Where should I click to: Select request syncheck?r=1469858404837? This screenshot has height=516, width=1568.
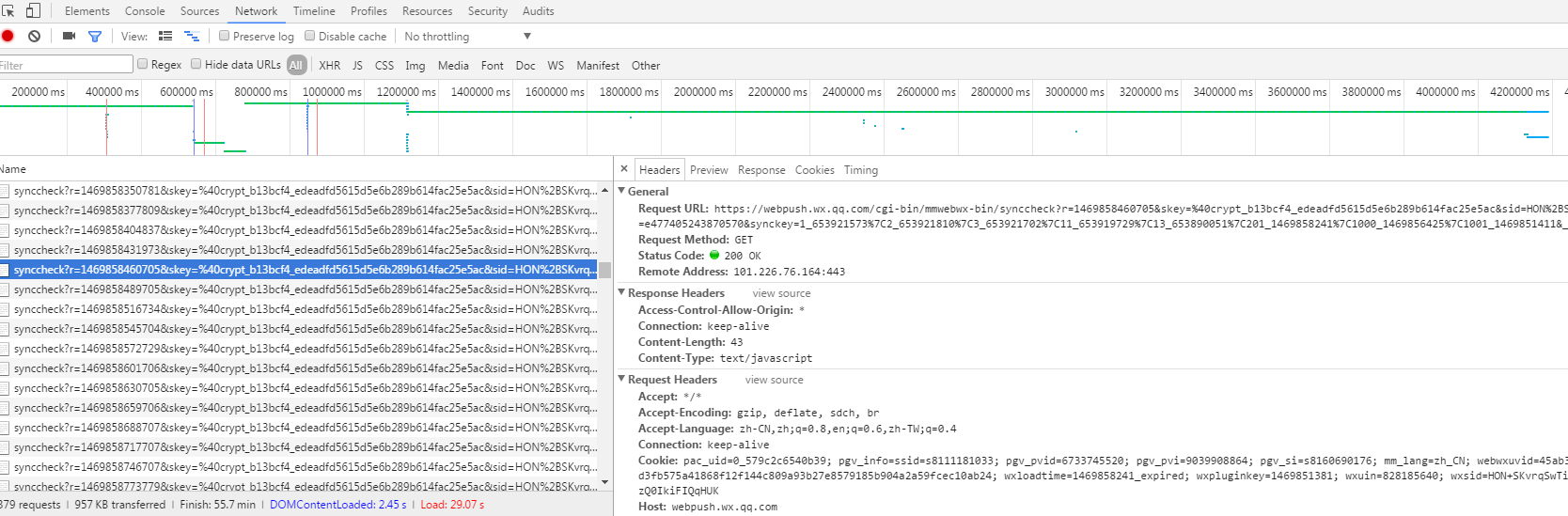[x=299, y=229]
